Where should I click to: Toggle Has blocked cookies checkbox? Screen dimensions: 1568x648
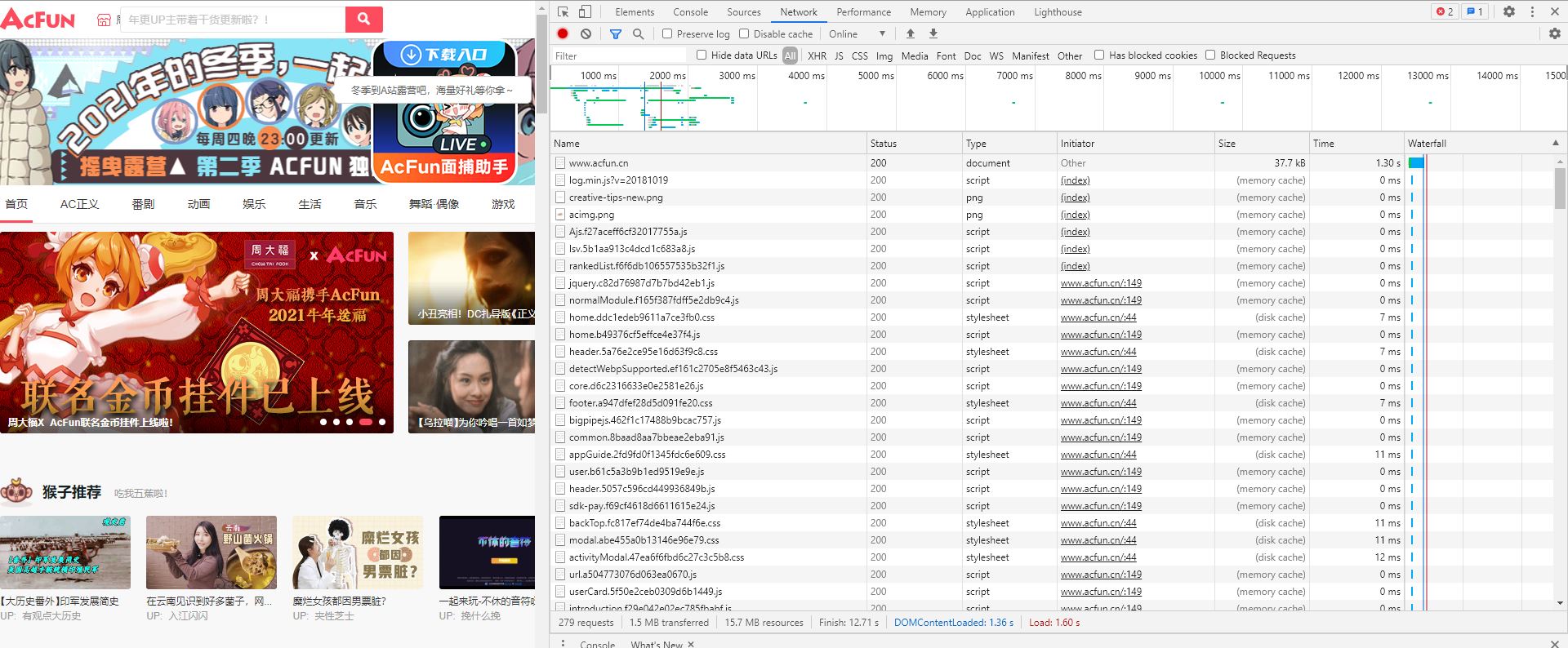pos(1099,55)
